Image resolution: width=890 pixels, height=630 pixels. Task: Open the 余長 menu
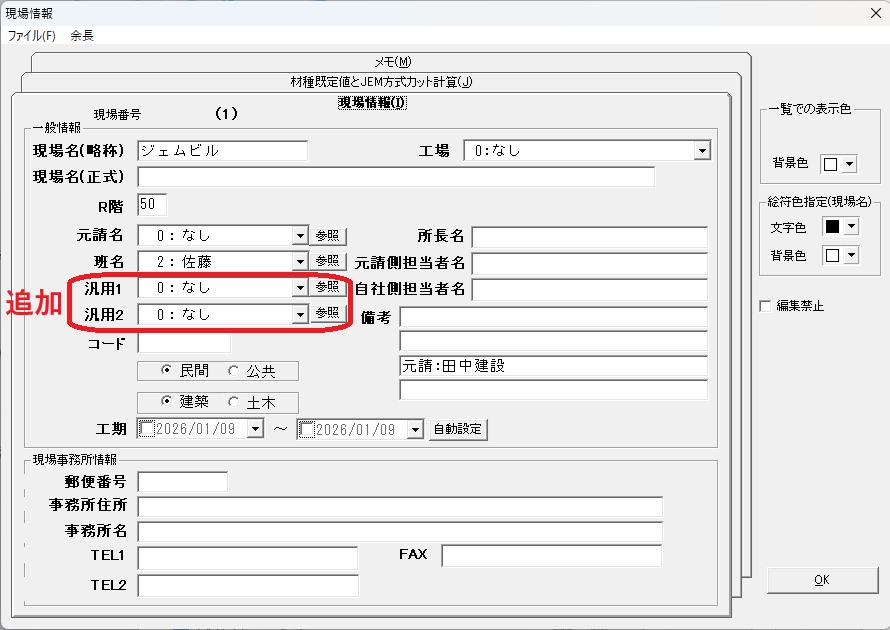(x=82, y=35)
